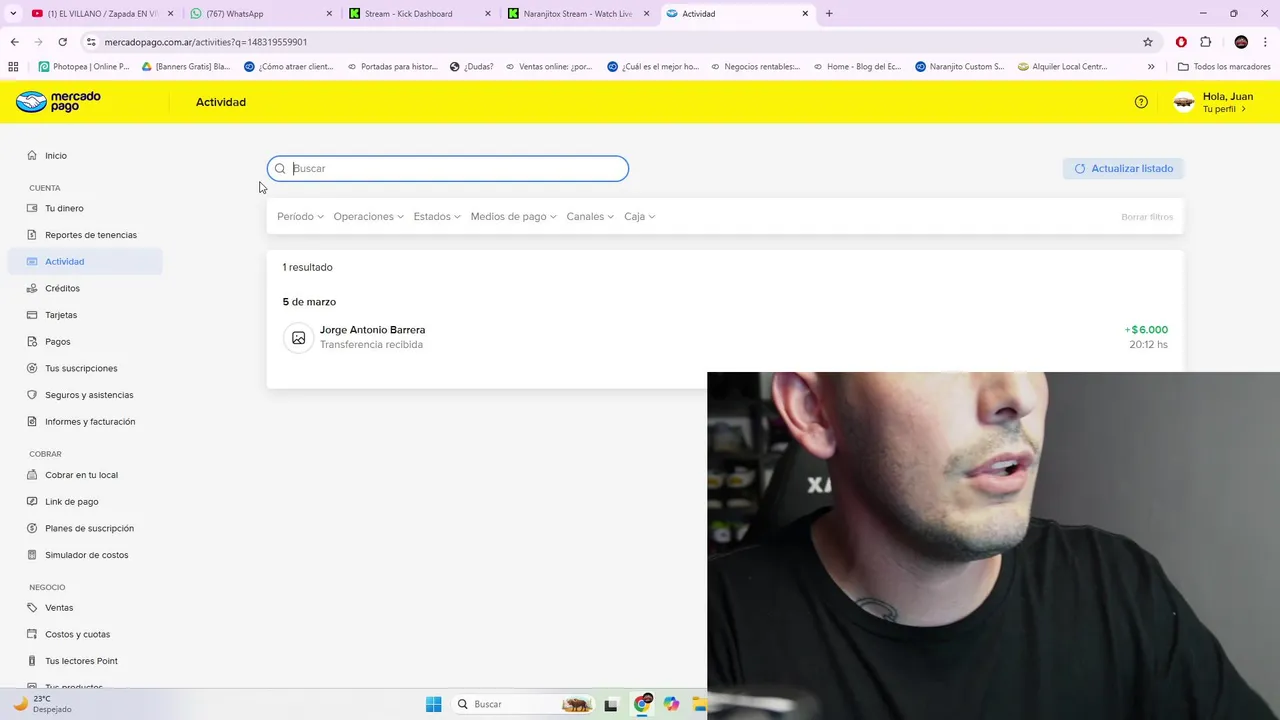Open the Naranjito Custom bookmark
This screenshot has width=1280, height=720.
pos(959,67)
